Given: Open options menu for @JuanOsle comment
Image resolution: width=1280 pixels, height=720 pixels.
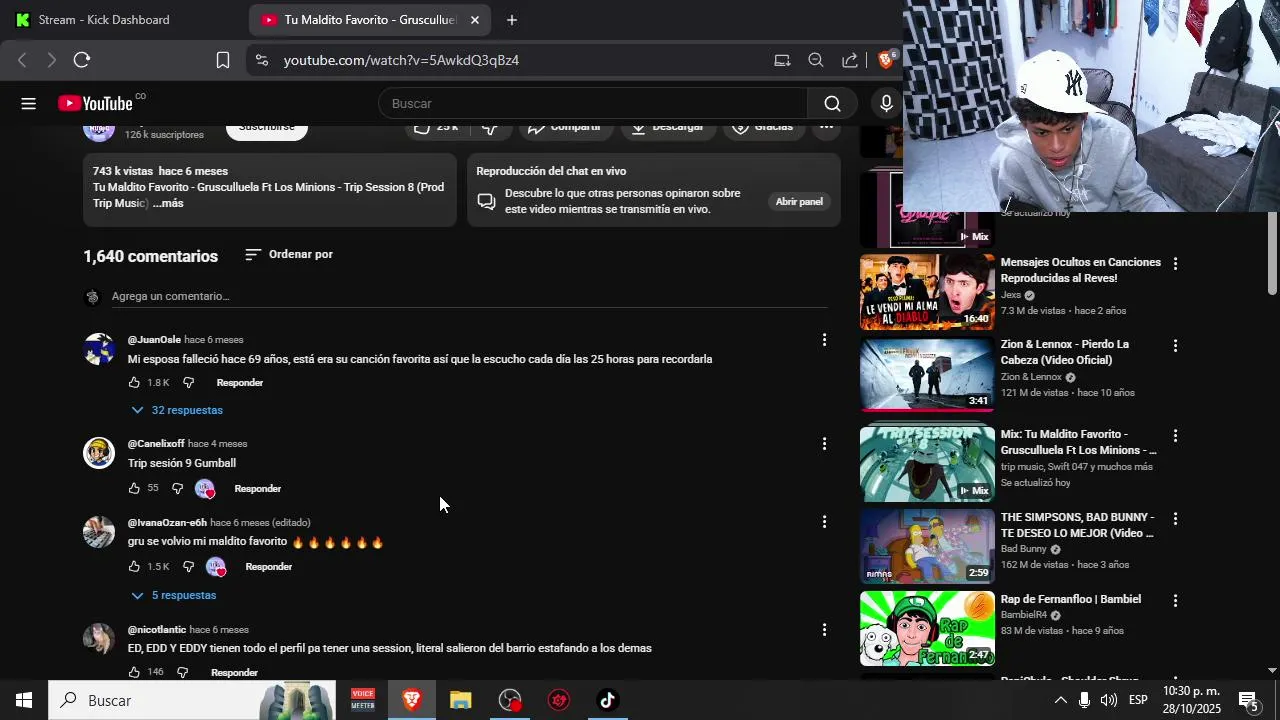Looking at the screenshot, I should pyautogui.click(x=824, y=340).
